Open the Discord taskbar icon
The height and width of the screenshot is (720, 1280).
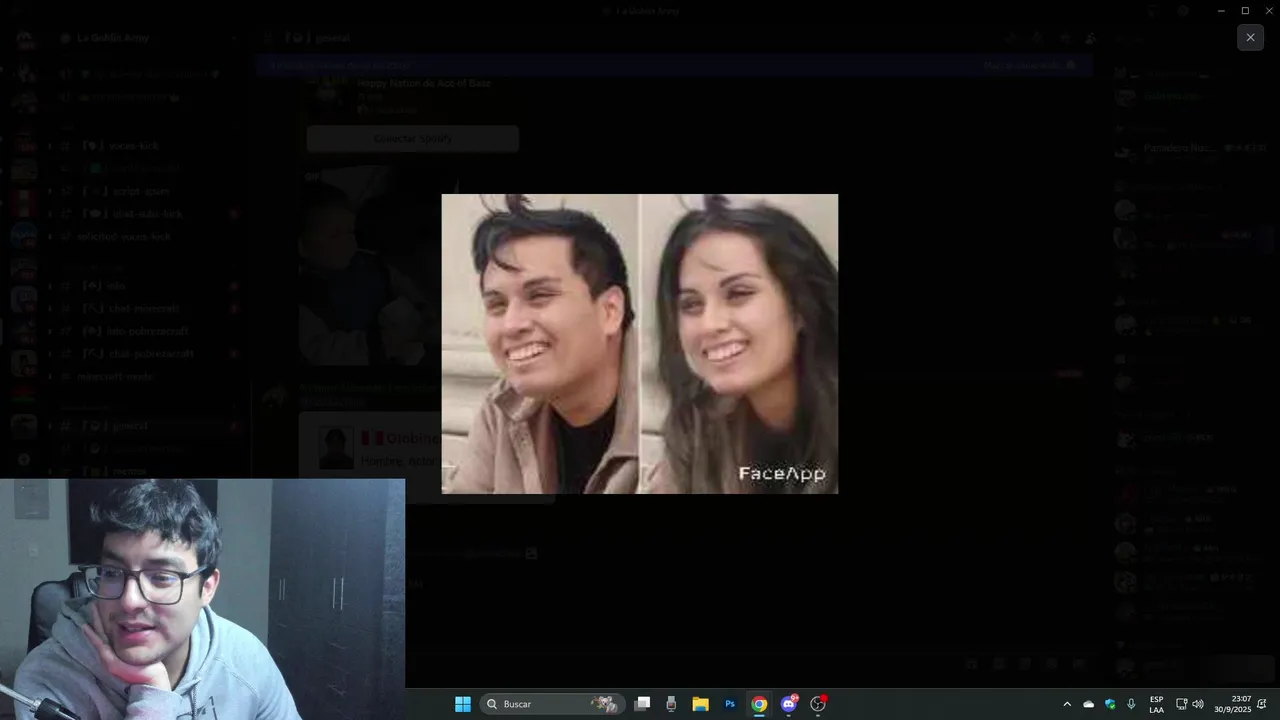(x=789, y=704)
